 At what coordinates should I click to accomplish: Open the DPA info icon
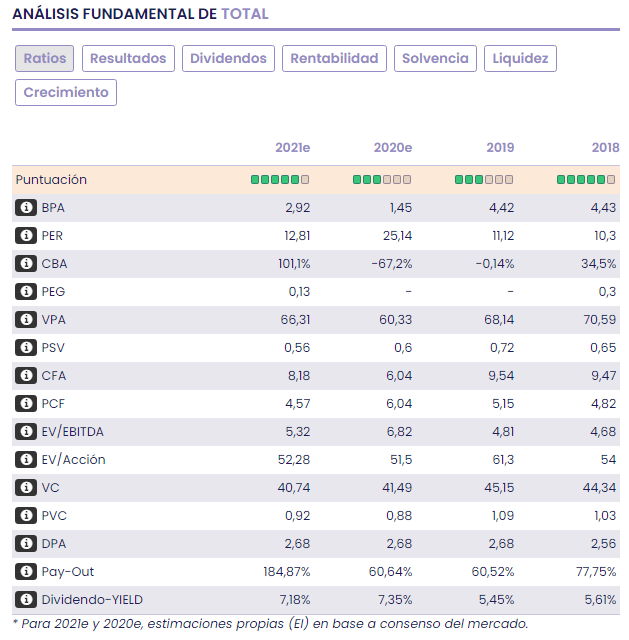[x=26, y=544]
